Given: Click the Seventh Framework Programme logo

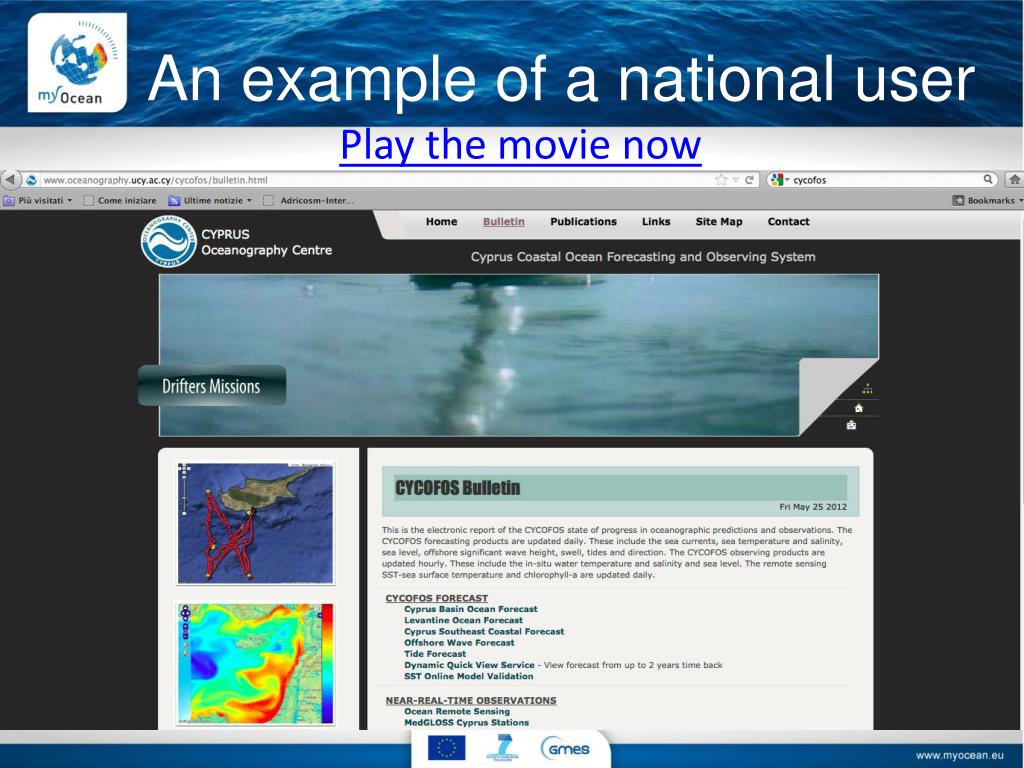Looking at the screenshot, I should (x=503, y=748).
